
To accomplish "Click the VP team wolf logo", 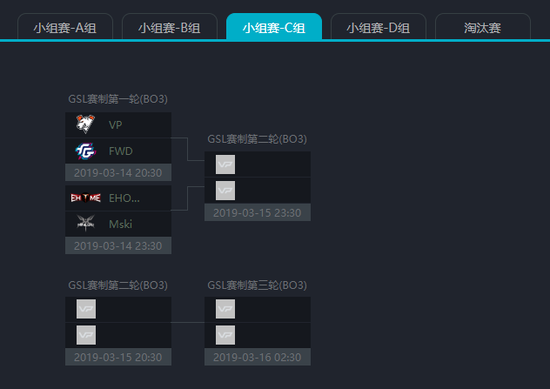I will pos(86,124).
